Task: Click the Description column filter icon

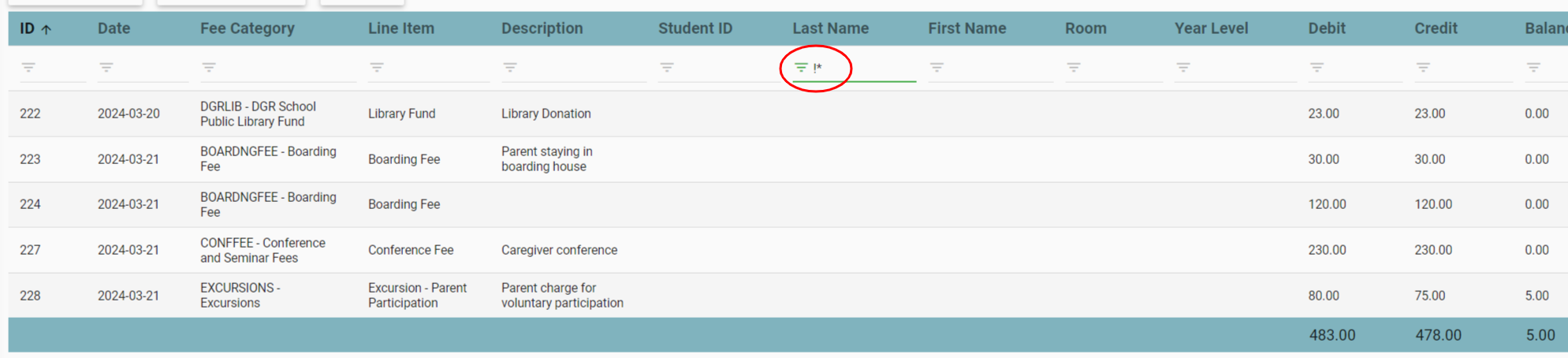Action: [x=510, y=68]
